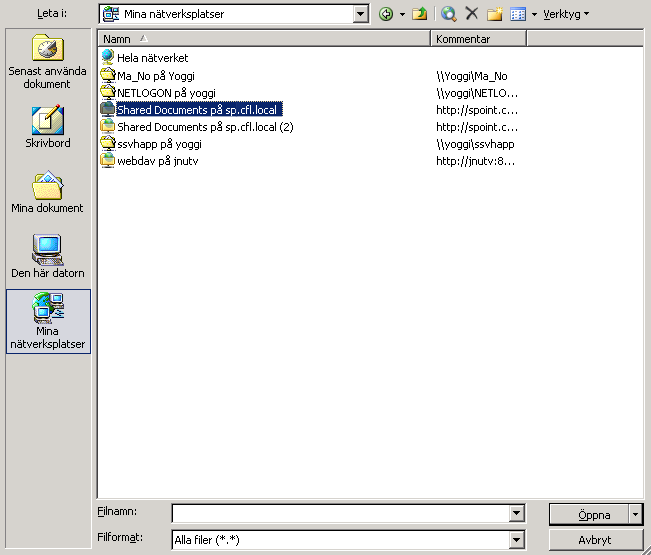The height and width of the screenshot is (555, 651).
Task: Open the Filformat dropdown list
Action: pos(517,540)
